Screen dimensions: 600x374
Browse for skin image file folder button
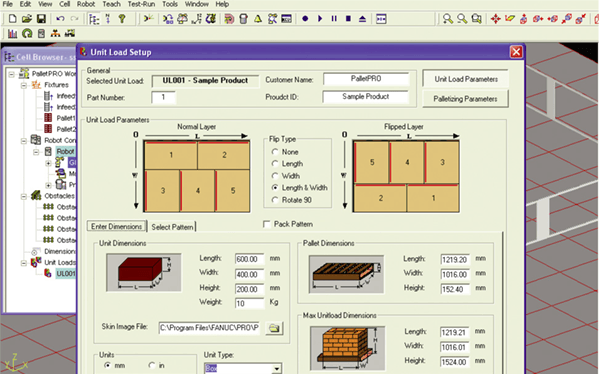click(x=274, y=328)
